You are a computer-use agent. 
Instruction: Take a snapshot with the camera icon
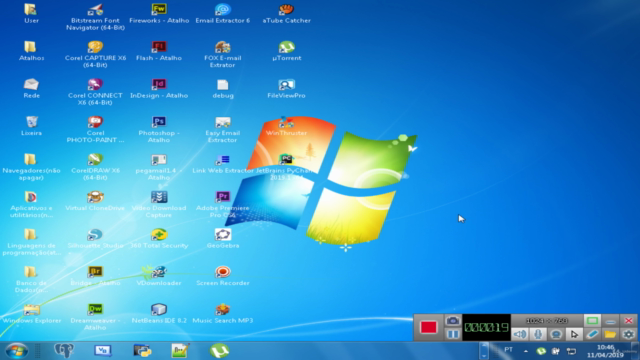tap(453, 321)
